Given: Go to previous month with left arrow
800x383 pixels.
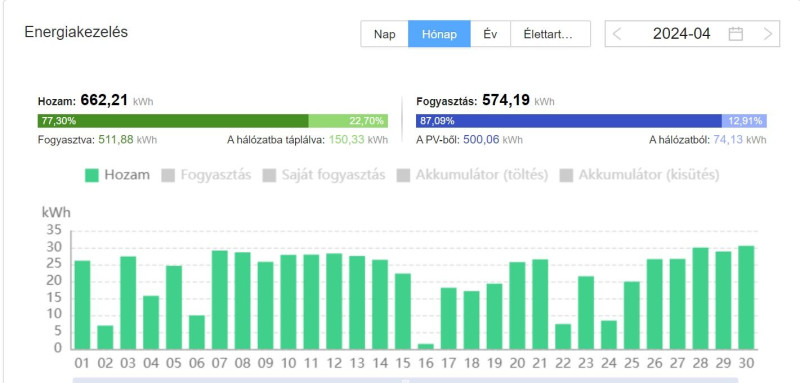Looking at the screenshot, I should (617, 34).
